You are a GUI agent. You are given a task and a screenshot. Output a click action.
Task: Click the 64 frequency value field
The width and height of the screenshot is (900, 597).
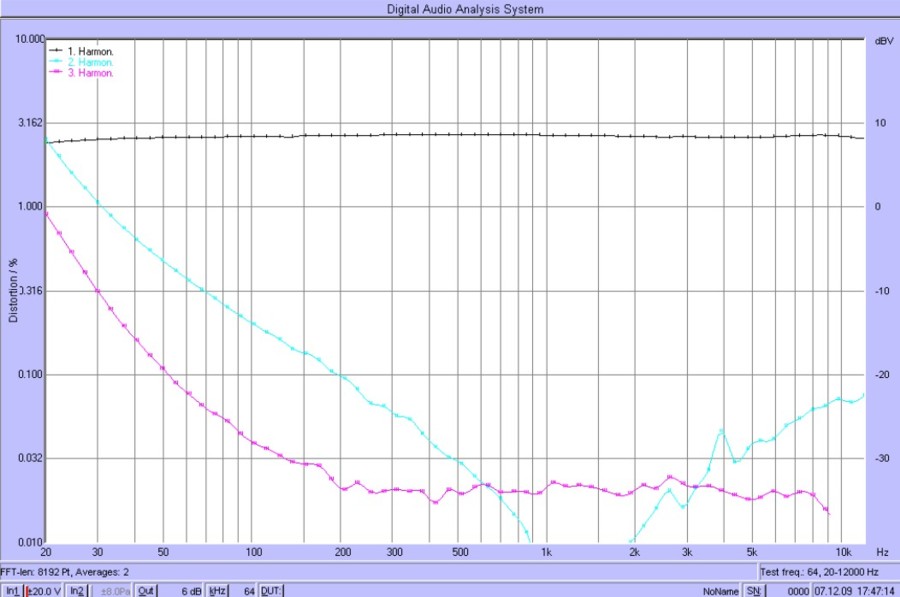[246, 590]
